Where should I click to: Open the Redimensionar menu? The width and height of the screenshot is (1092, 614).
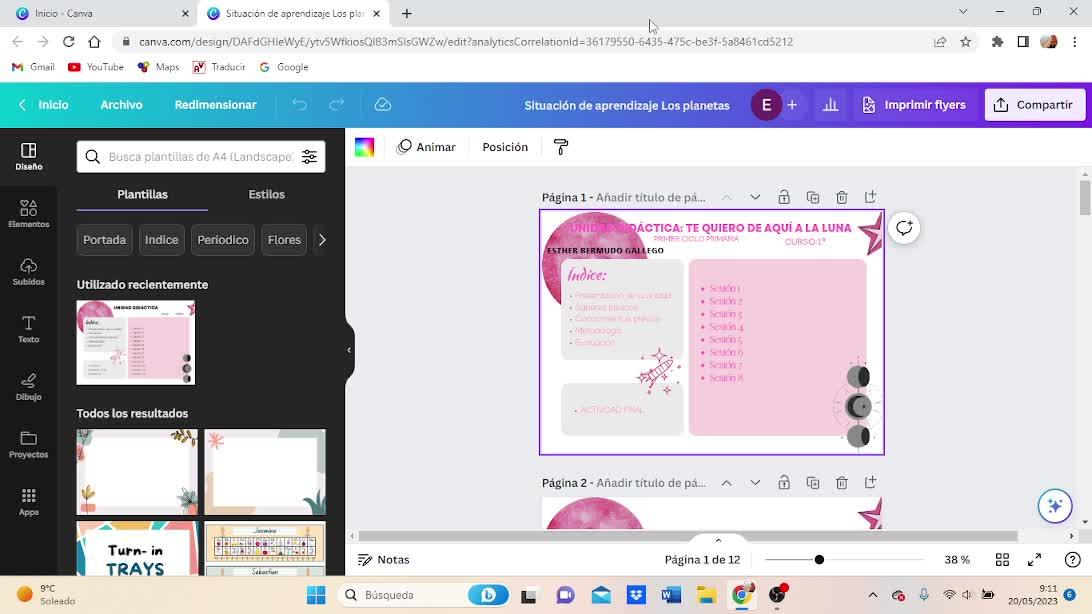coord(215,104)
